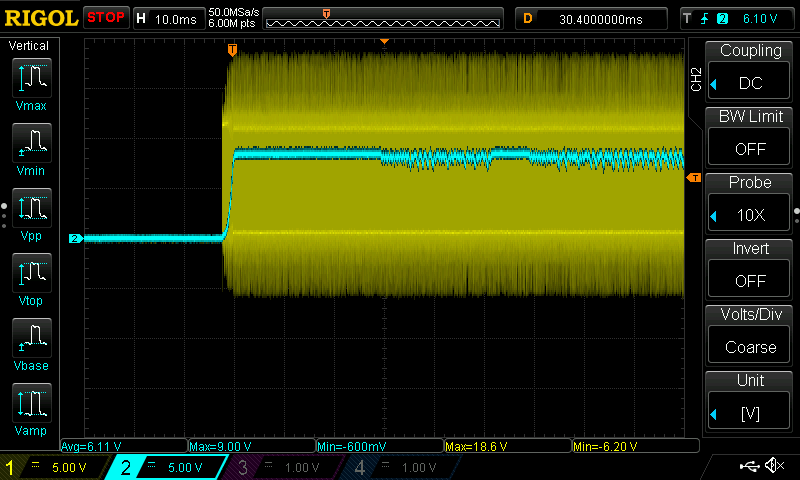Select disabled channel 3 tab
Viewport: 800px width, 480px height.
click(x=284, y=467)
